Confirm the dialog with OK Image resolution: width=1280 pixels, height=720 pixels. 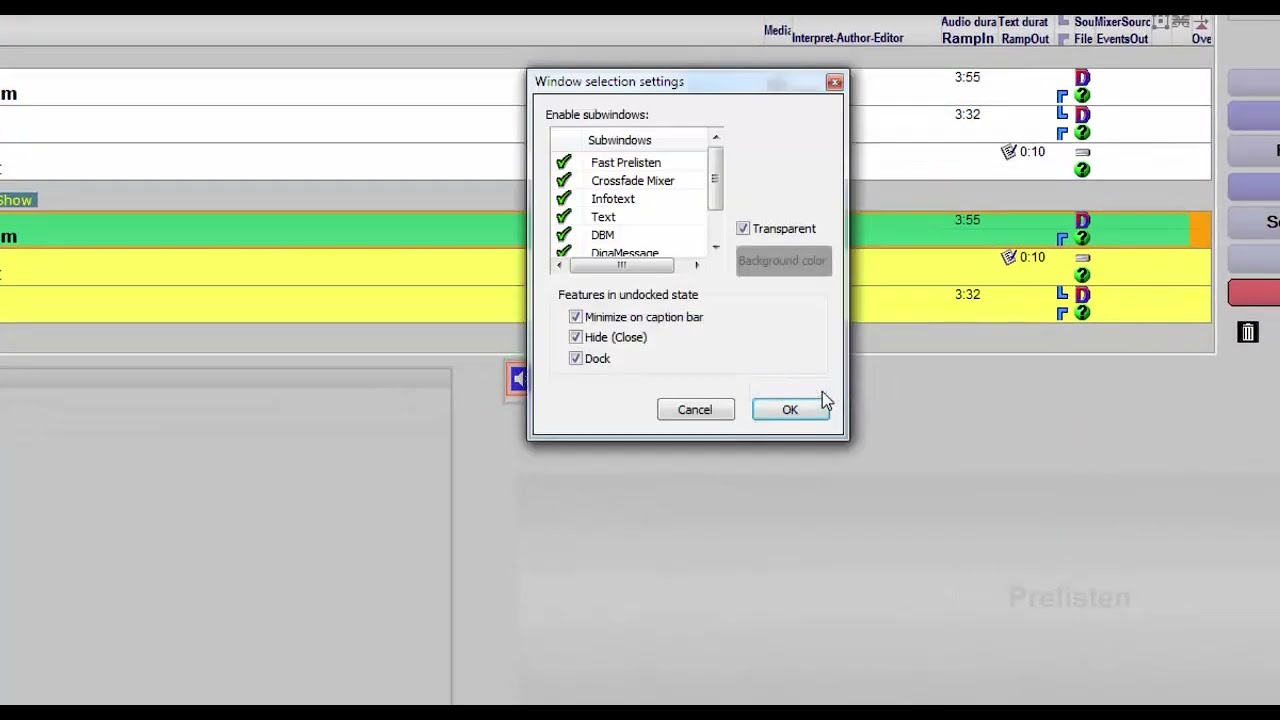coord(790,409)
